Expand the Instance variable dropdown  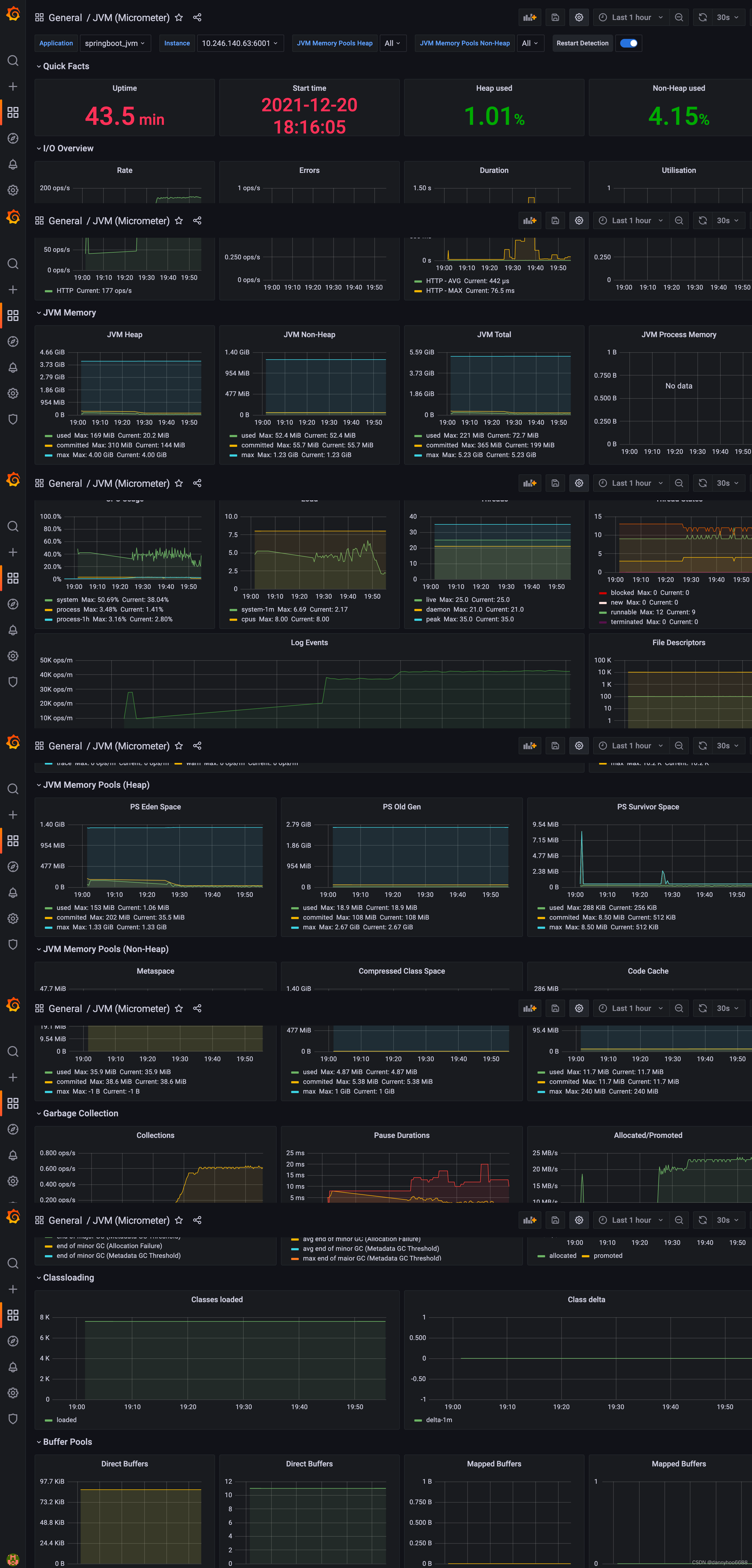point(240,43)
